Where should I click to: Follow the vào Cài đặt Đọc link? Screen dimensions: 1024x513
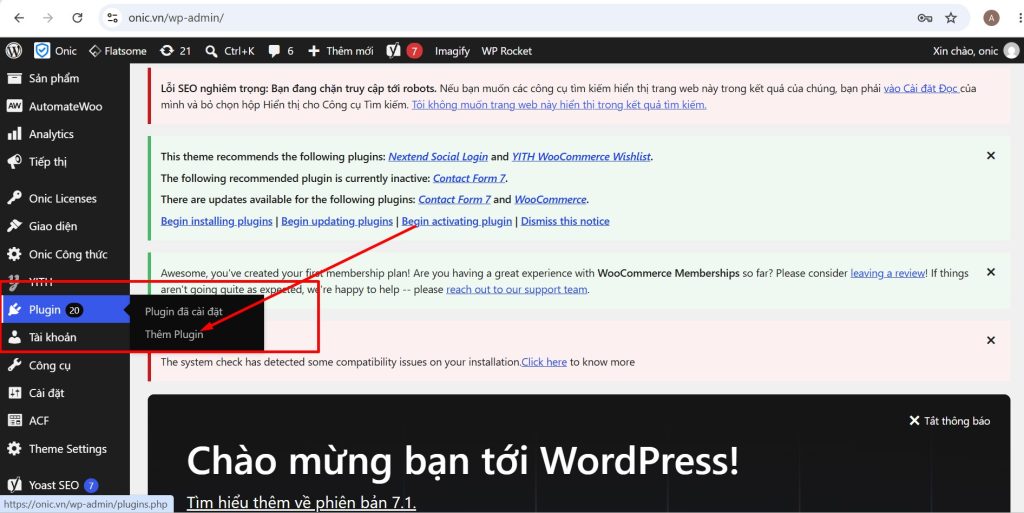click(x=921, y=88)
